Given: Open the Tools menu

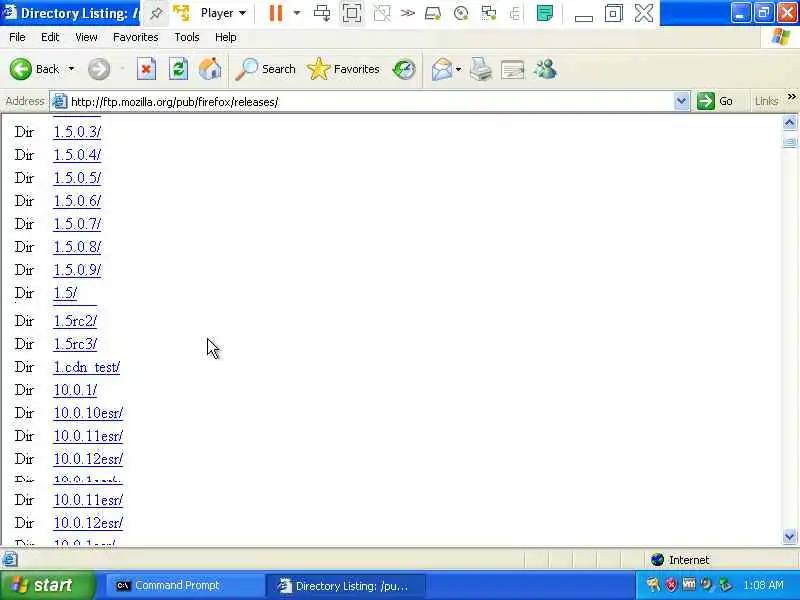Looking at the screenshot, I should pyautogui.click(x=187, y=37).
